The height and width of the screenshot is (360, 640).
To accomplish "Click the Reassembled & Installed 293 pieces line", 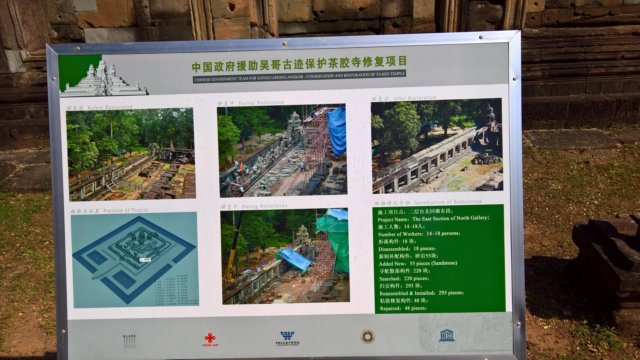I will (422, 293).
